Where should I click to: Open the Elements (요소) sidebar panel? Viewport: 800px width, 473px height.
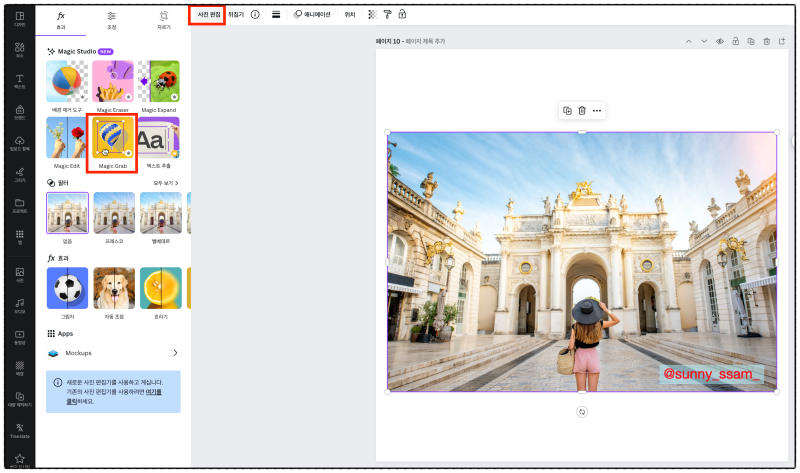point(19,50)
